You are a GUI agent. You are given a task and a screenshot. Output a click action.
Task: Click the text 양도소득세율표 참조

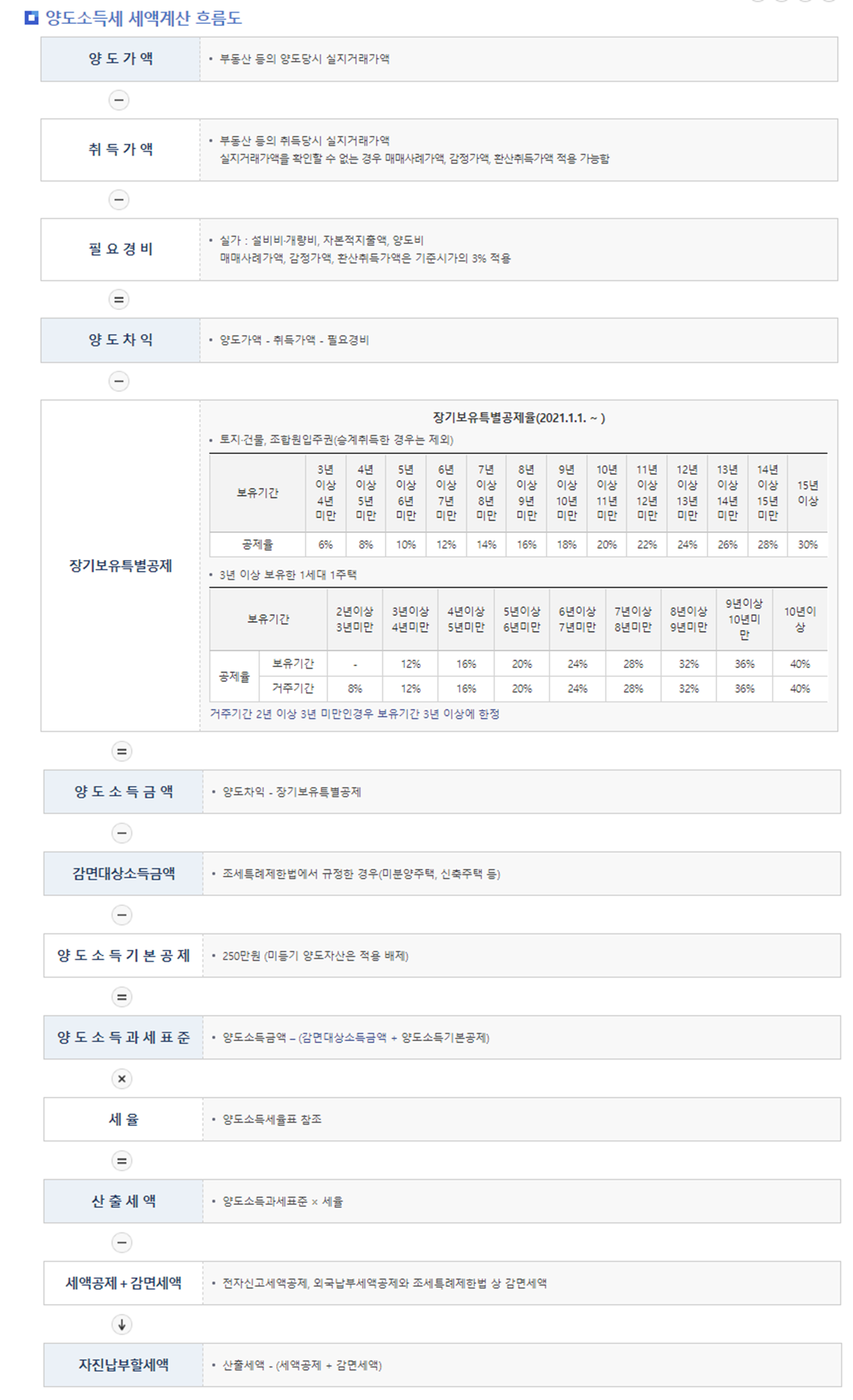point(272,1119)
